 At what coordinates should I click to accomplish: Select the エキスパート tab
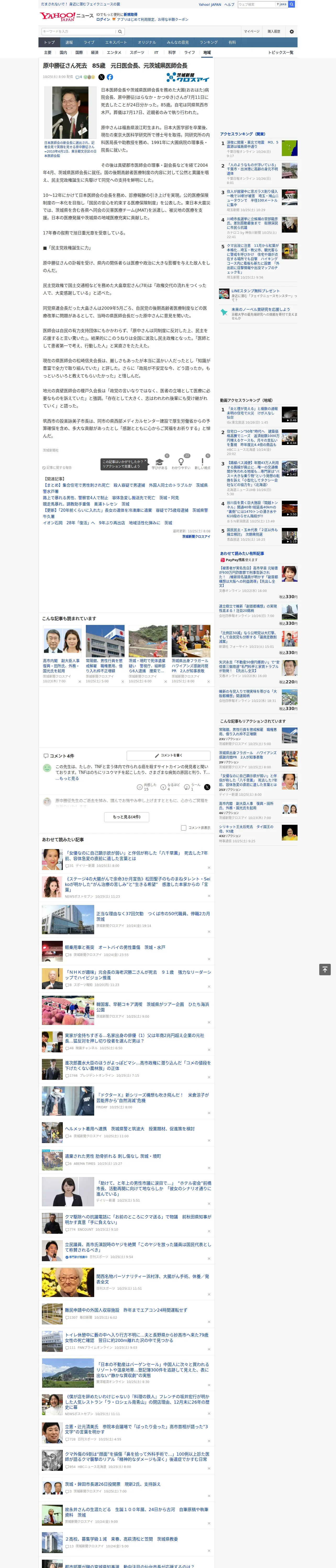pyautogui.click(x=116, y=43)
